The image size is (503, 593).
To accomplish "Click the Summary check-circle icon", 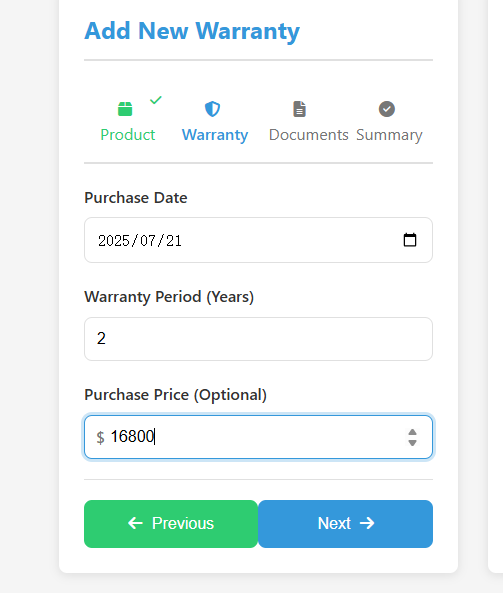I will 387,109.
